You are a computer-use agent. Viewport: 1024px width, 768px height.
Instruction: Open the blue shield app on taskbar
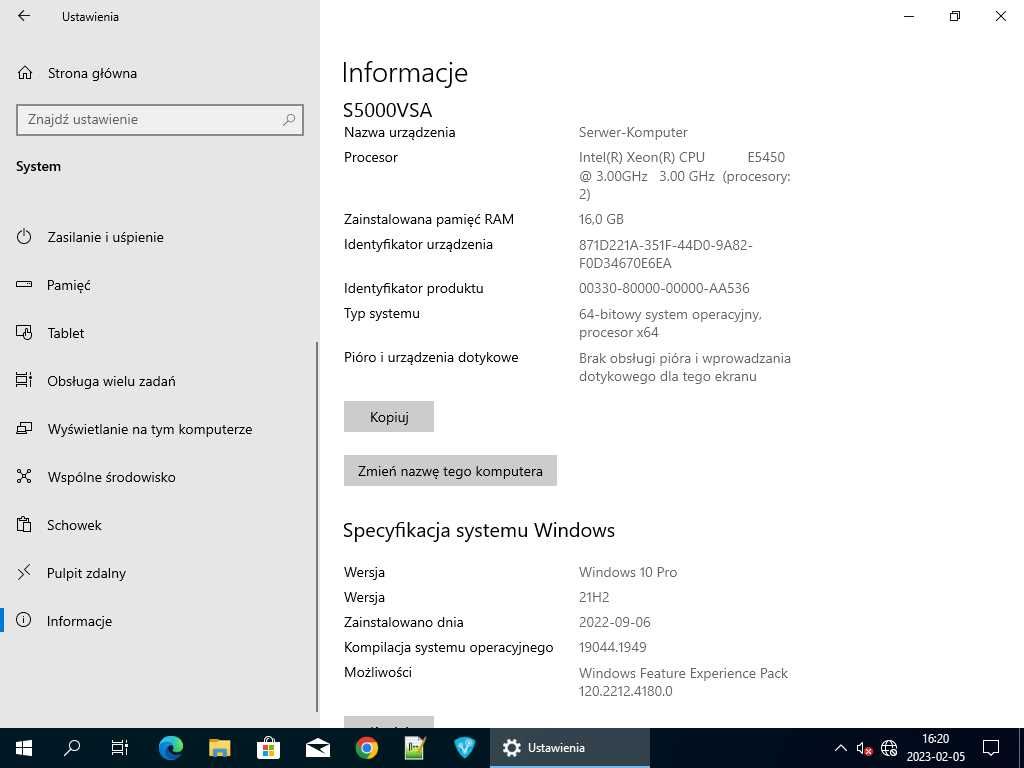pyautogui.click(x=464, y=748)
